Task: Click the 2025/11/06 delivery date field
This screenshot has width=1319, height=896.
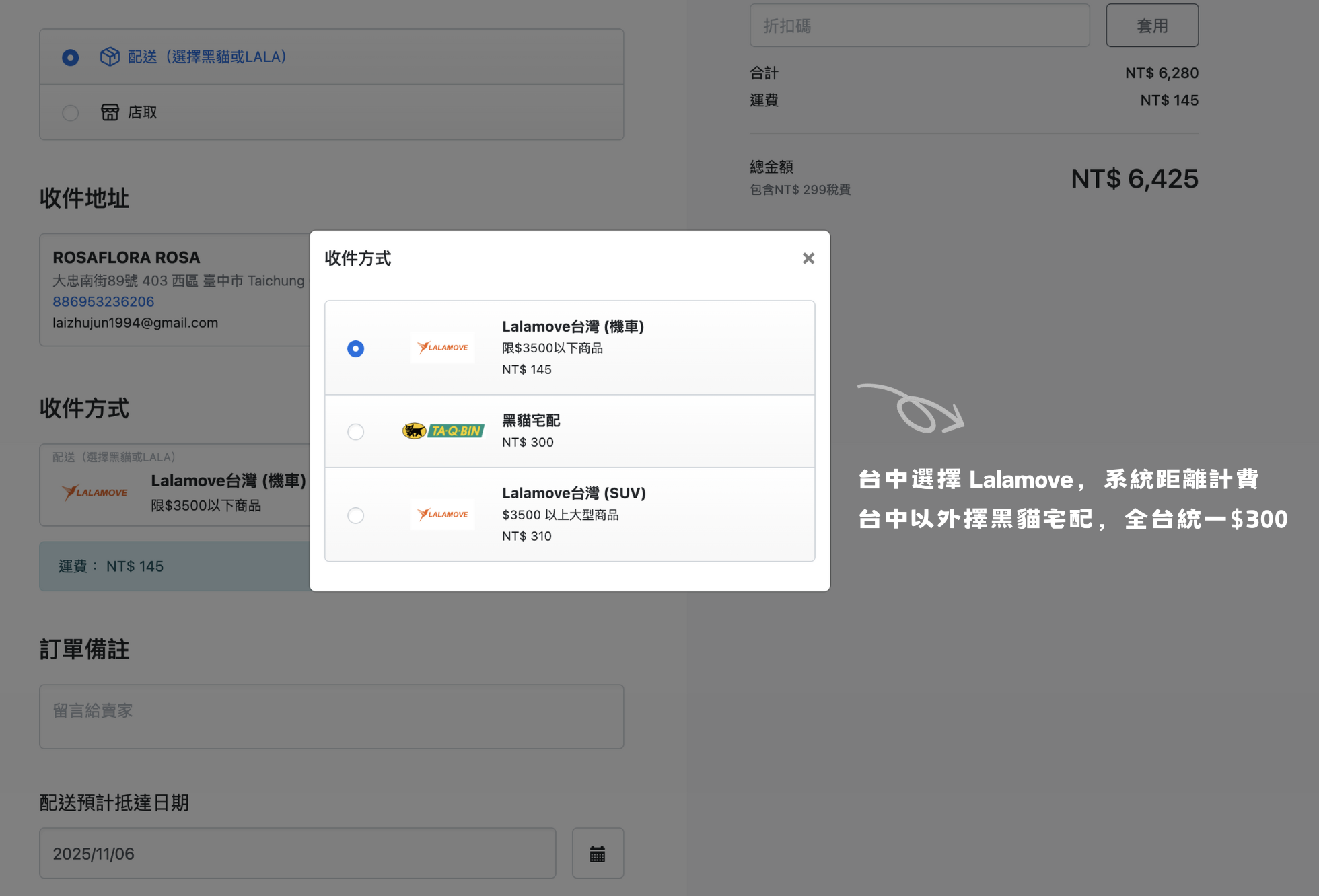Action: tap(297, 854)
